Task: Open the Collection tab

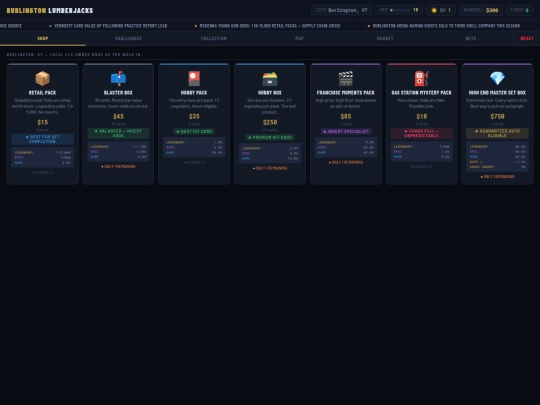Action: (214, 38)
